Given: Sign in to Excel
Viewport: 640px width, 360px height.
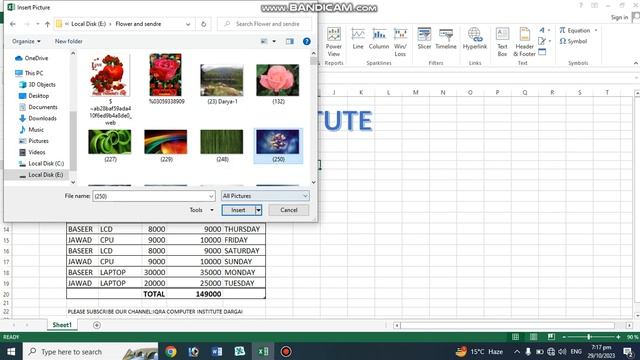Looking at the screenshot, I should point(619,18).
